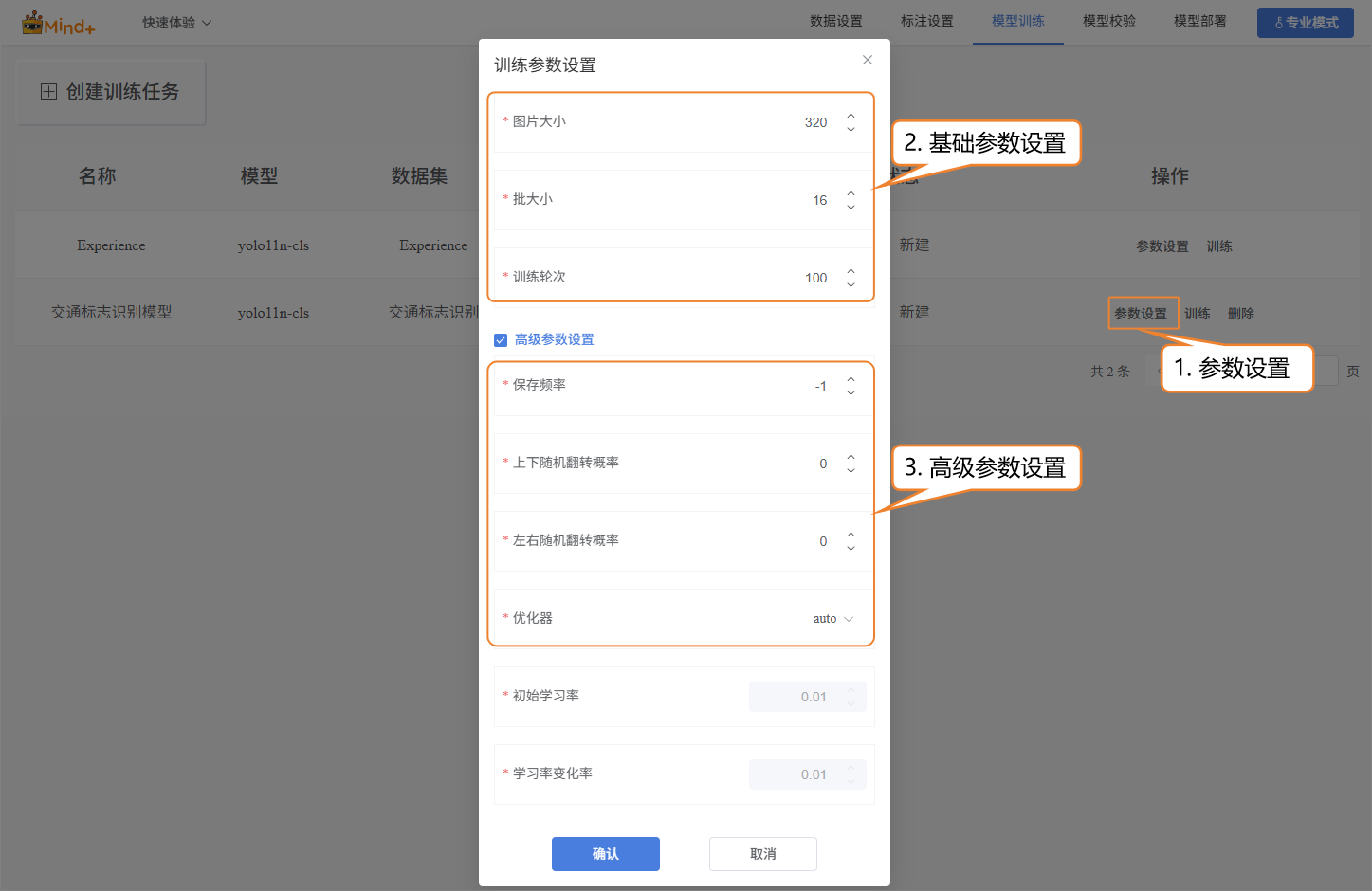
Task: Expand the 快速体验 dropdown menu
Action: tap(176, 23)
